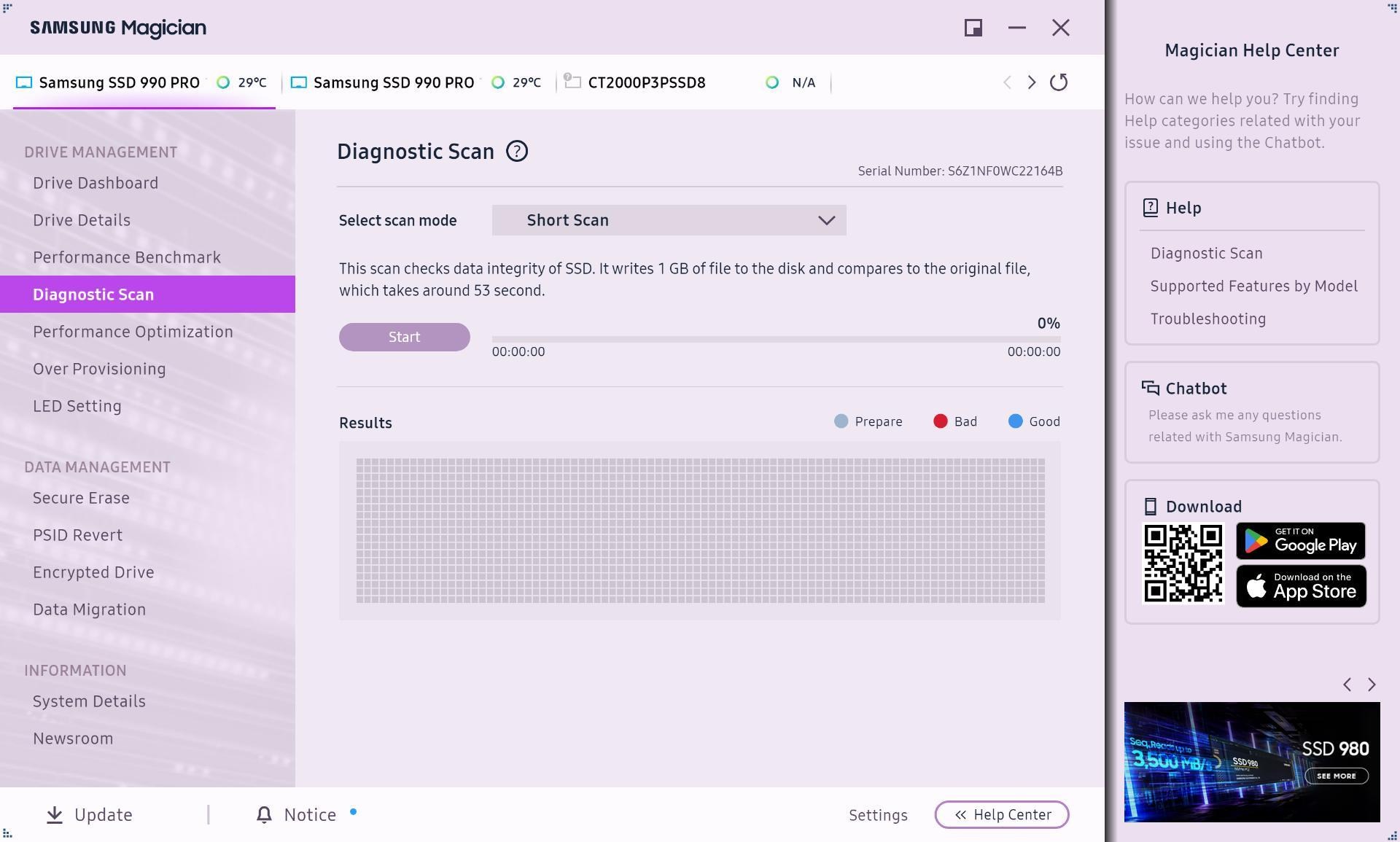The image size is (1400, 842).
Task: Minimize the Samsung Magician window
Action: (x=1017, y=28)
